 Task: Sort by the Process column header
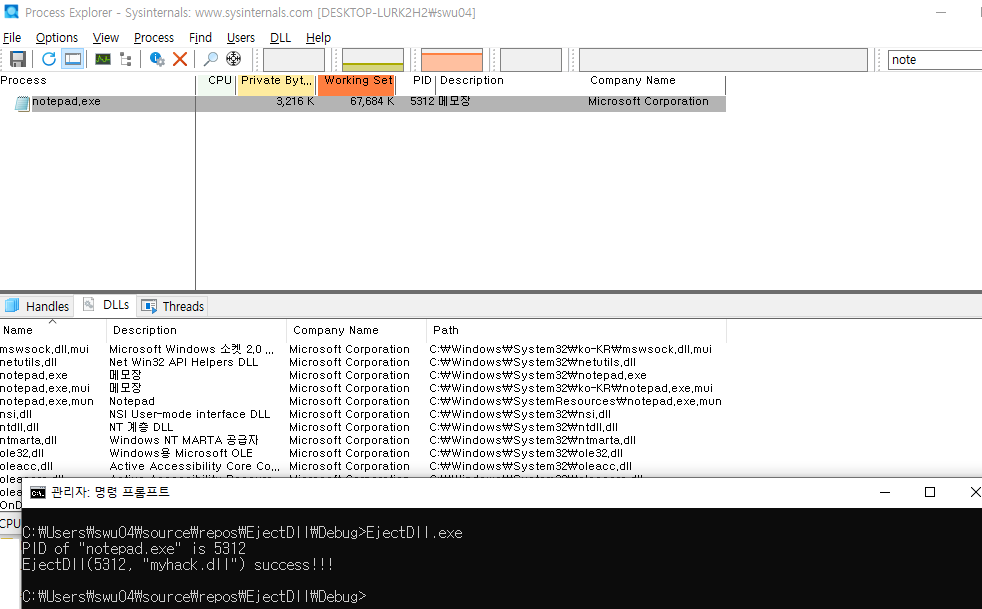click(98, 81)
